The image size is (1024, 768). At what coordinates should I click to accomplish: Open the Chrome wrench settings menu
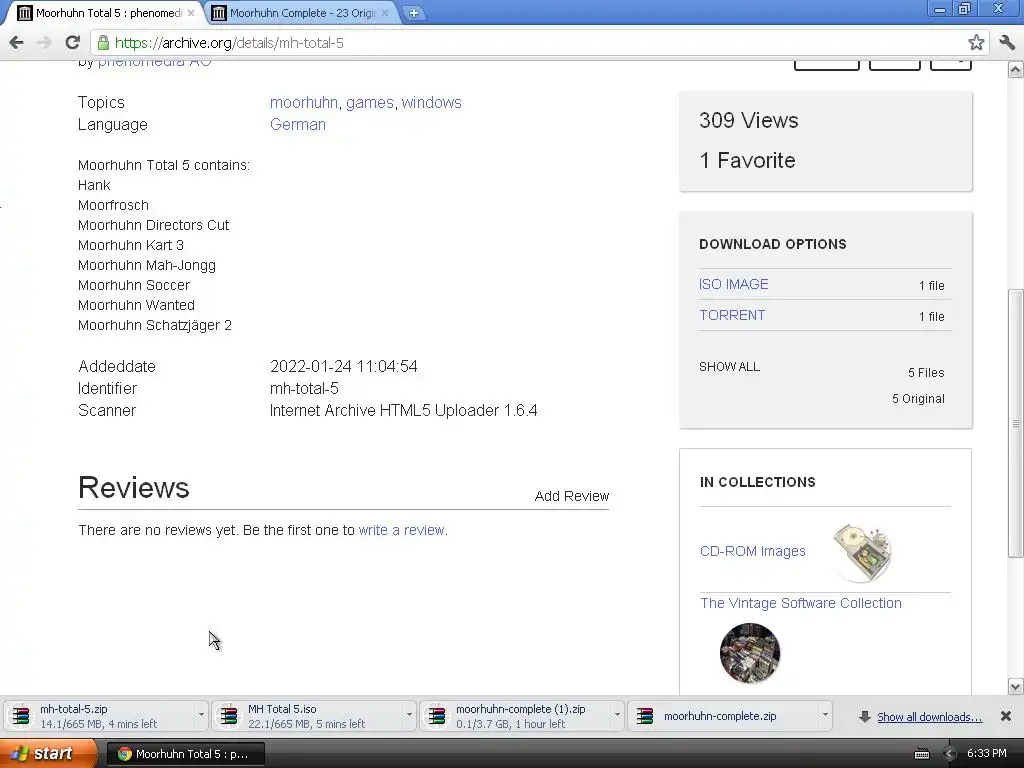pyautogui.click(x=1006, y=43)
